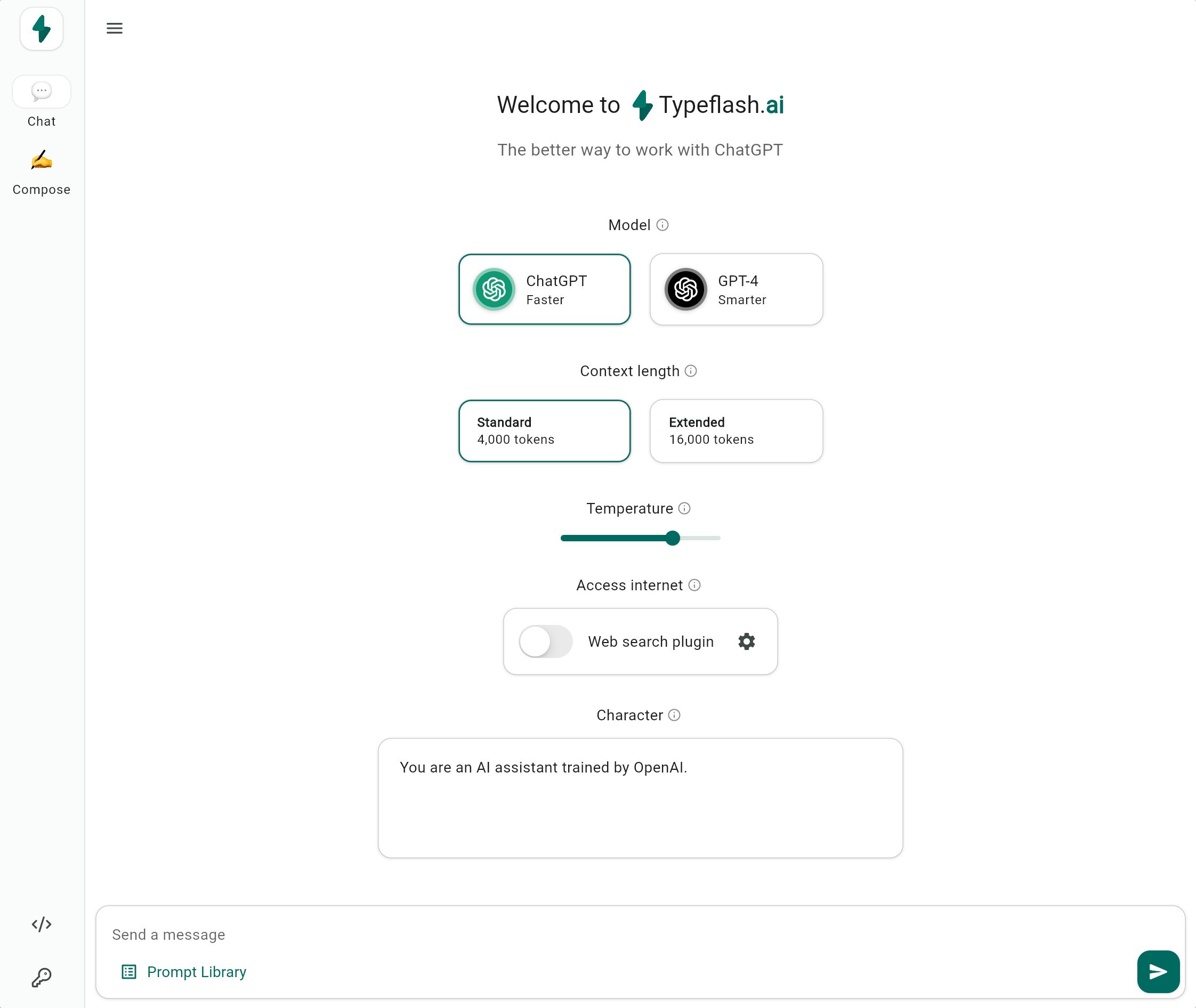Select the ChatGPT Faster model
Image resolution: width=1196 pixels, height=1008 pixels.
[x=544, y=289]
